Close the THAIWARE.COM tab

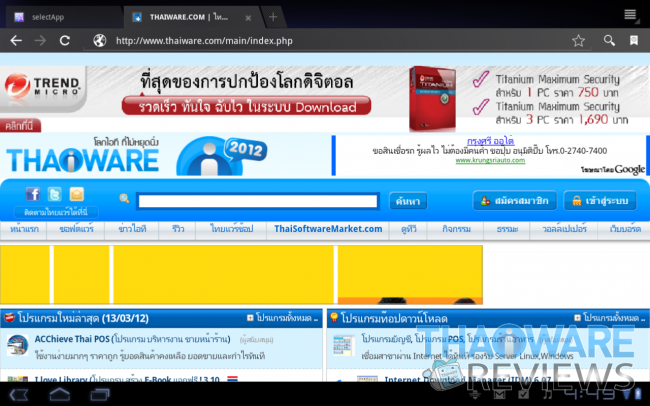click(248, 18)
